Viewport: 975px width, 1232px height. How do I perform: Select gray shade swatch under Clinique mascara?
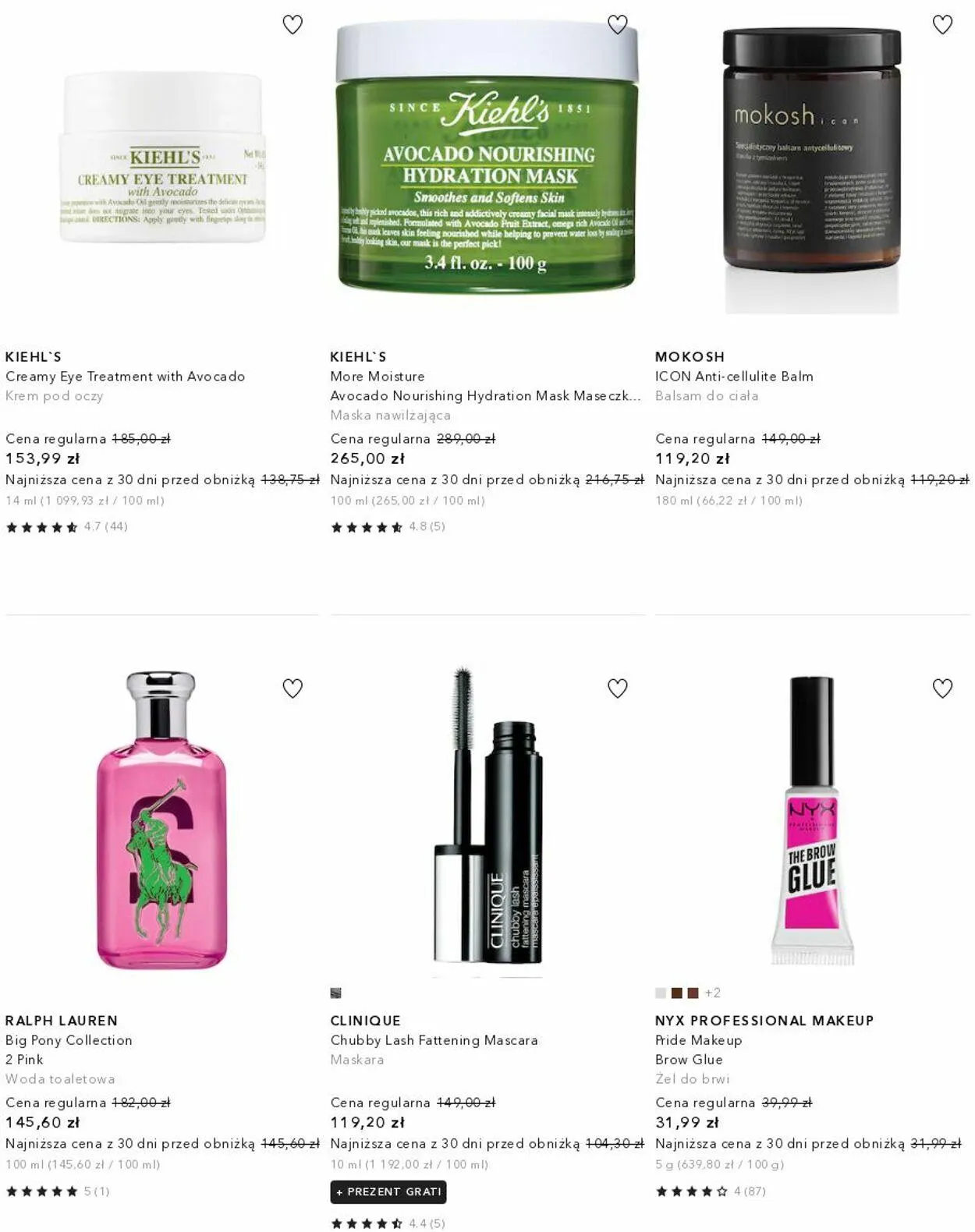336,993
